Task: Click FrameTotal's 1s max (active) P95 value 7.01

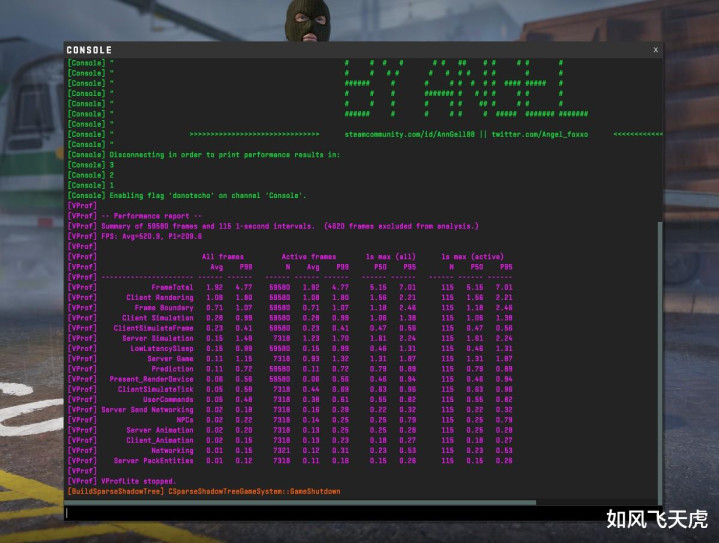Action: [503, 288]
